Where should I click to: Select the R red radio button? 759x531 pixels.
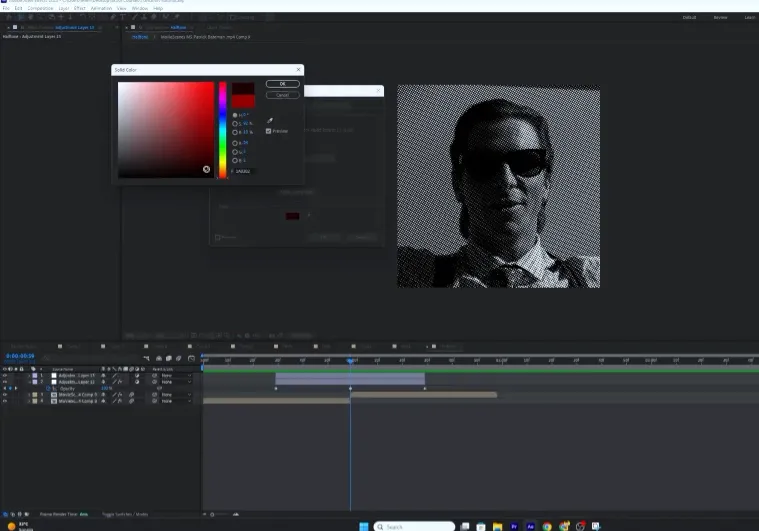click(x=235, y=143)
